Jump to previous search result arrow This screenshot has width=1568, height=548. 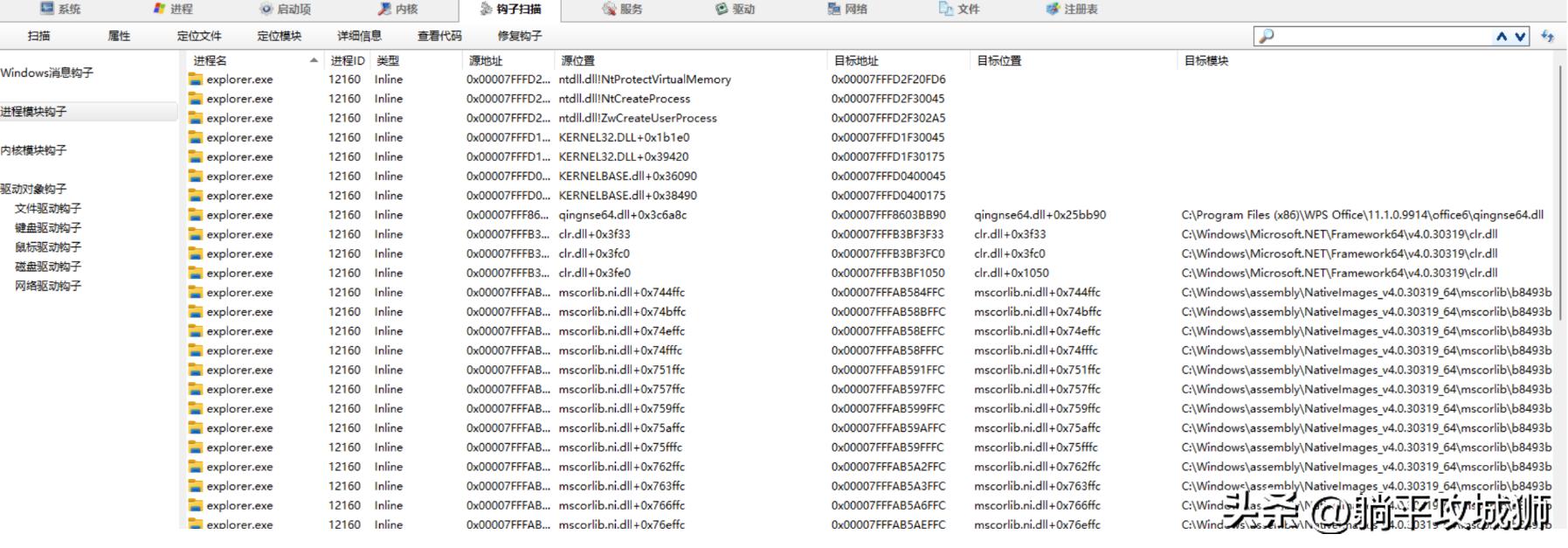[1502, 36]
